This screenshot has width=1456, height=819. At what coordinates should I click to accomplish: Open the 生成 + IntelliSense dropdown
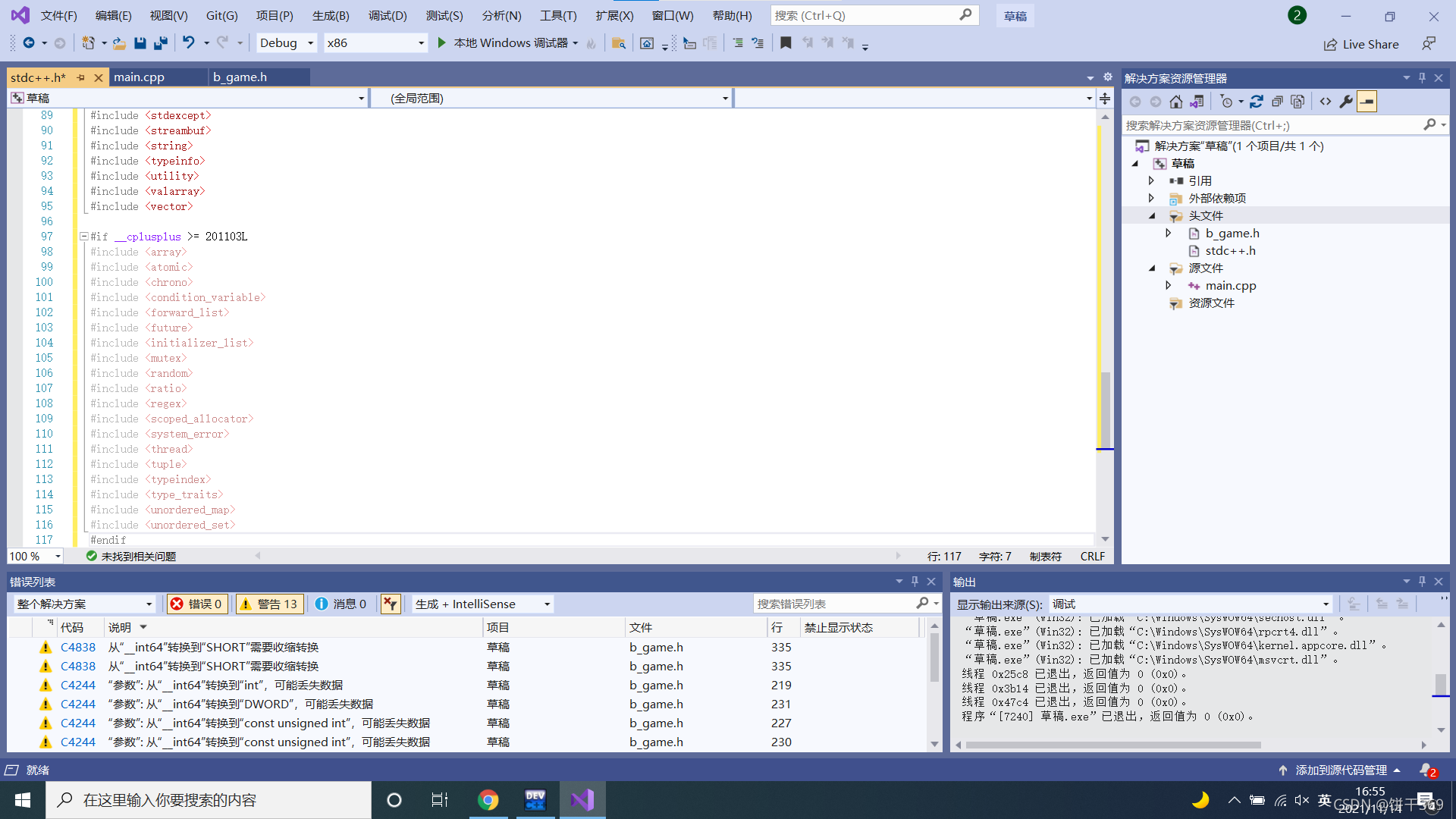click(x=482, y=604)
